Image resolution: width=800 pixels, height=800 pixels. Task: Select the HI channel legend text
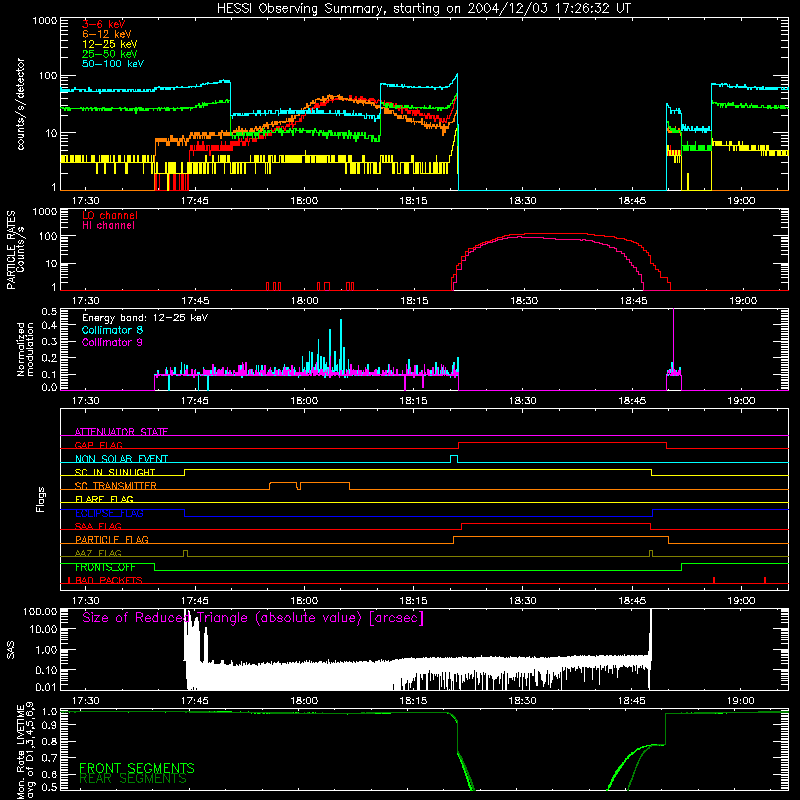(x=108, y=226)
